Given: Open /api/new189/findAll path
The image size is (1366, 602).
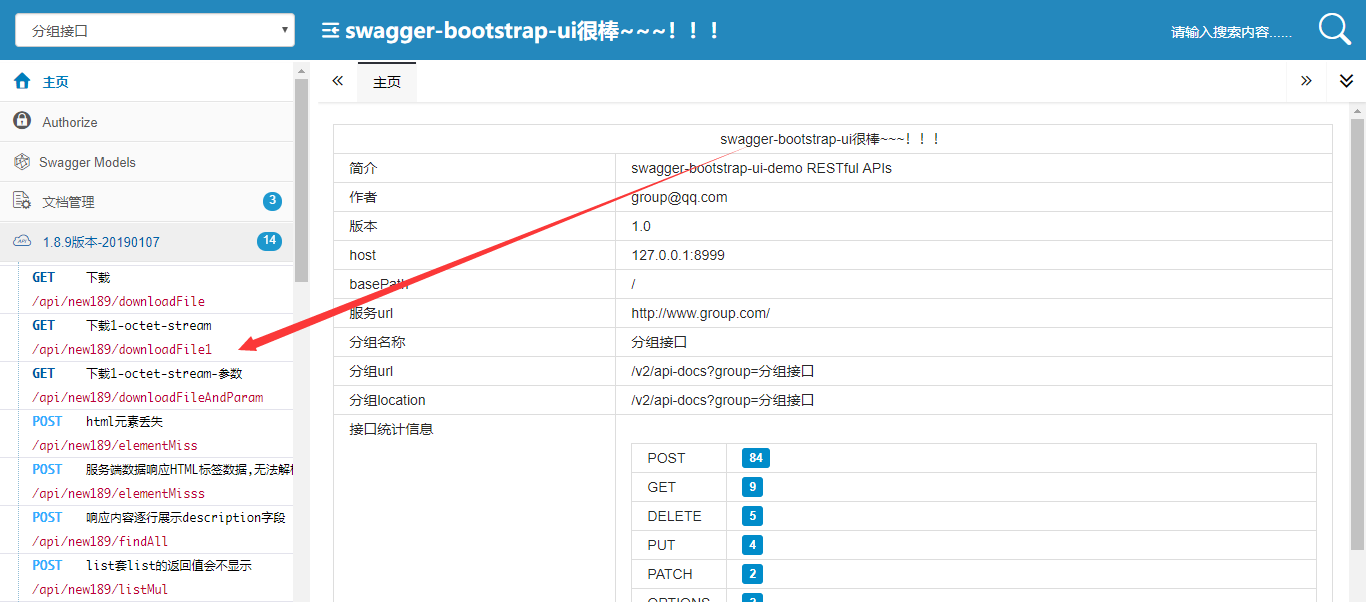Looking at the screenshot, I should tap(100, 541).
